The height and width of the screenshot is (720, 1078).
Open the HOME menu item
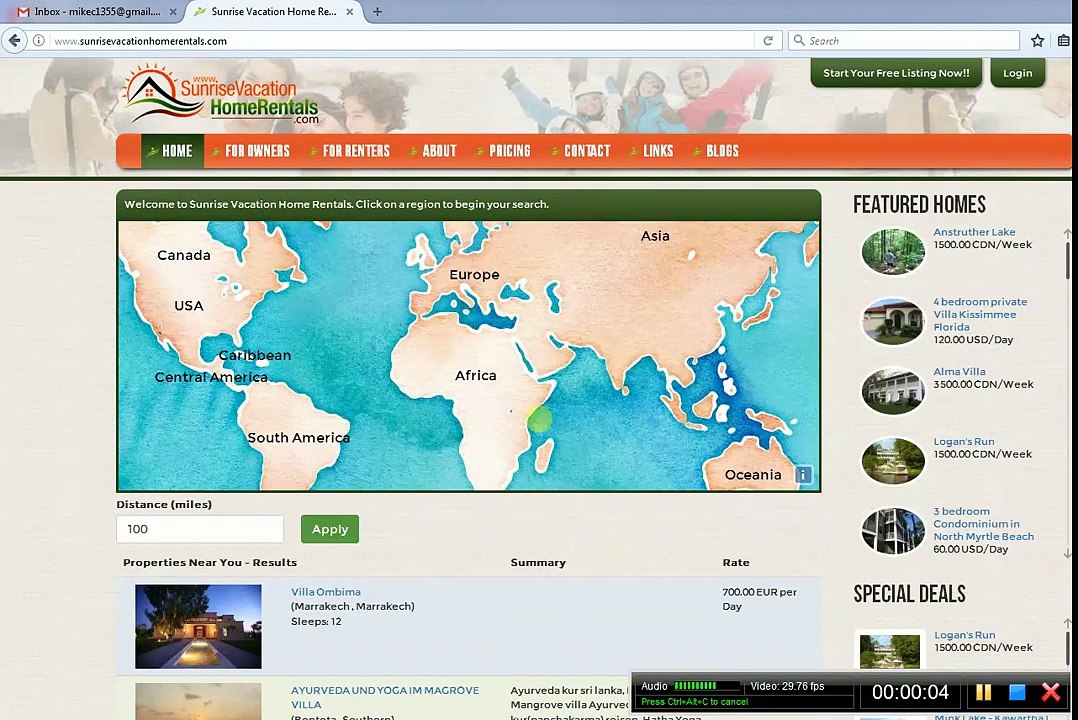[x=172, y=151]
